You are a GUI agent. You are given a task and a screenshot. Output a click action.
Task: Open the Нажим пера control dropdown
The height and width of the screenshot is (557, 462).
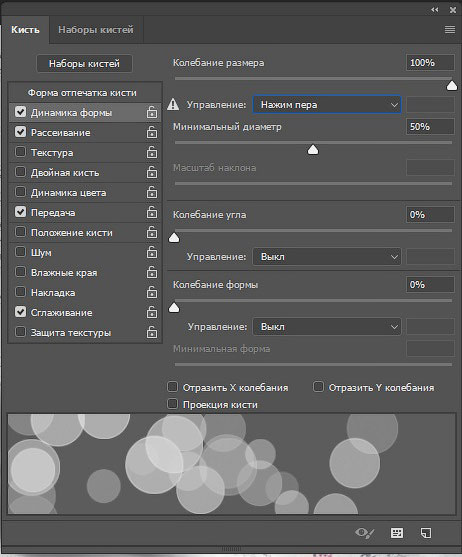point(327,105)
